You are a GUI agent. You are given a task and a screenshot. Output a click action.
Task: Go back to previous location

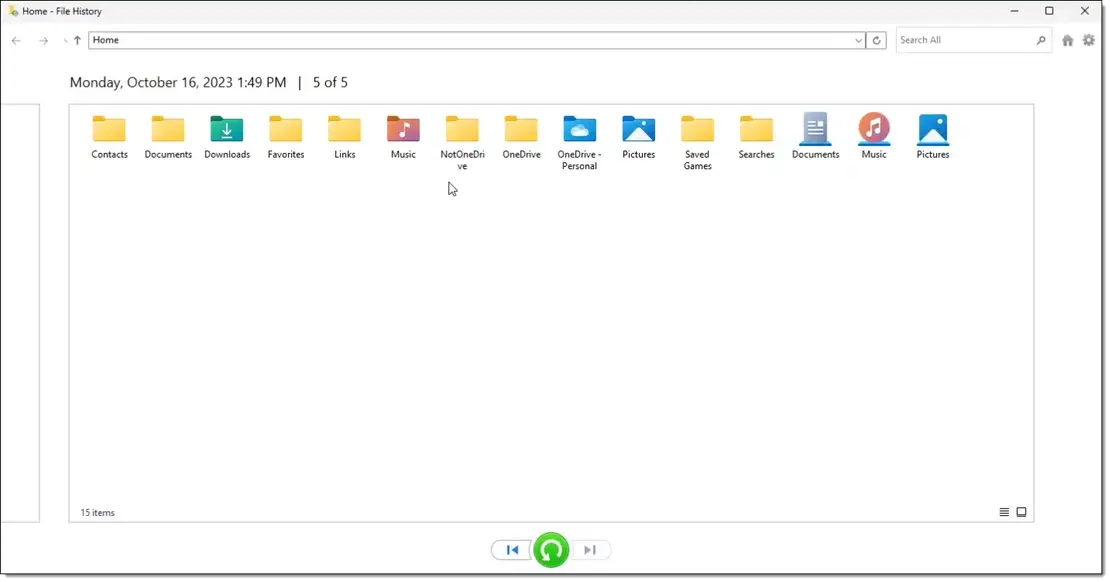pyautogui.click(x=16, y=40)
